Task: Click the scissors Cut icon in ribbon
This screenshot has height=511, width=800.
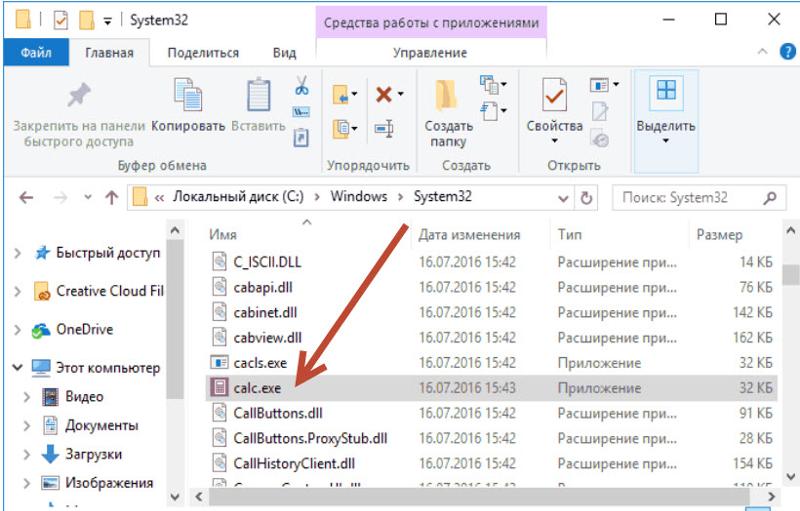Action: 301,86
